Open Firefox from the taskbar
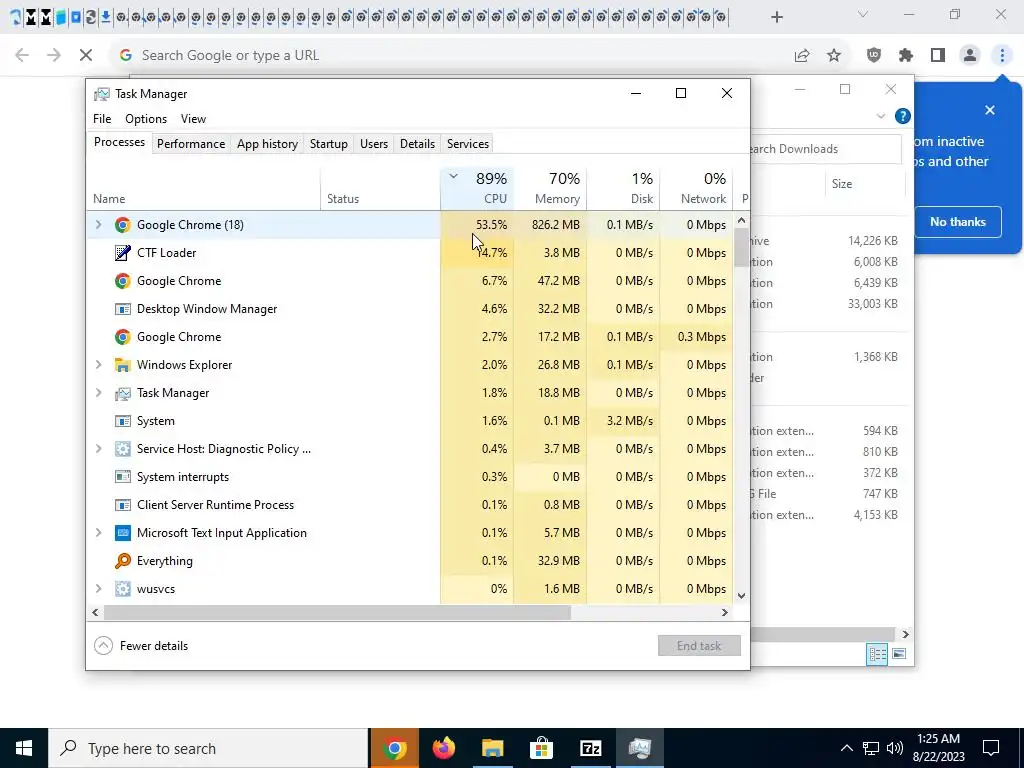Screen dimensions: 1024x768 click(x=444, y=748)
